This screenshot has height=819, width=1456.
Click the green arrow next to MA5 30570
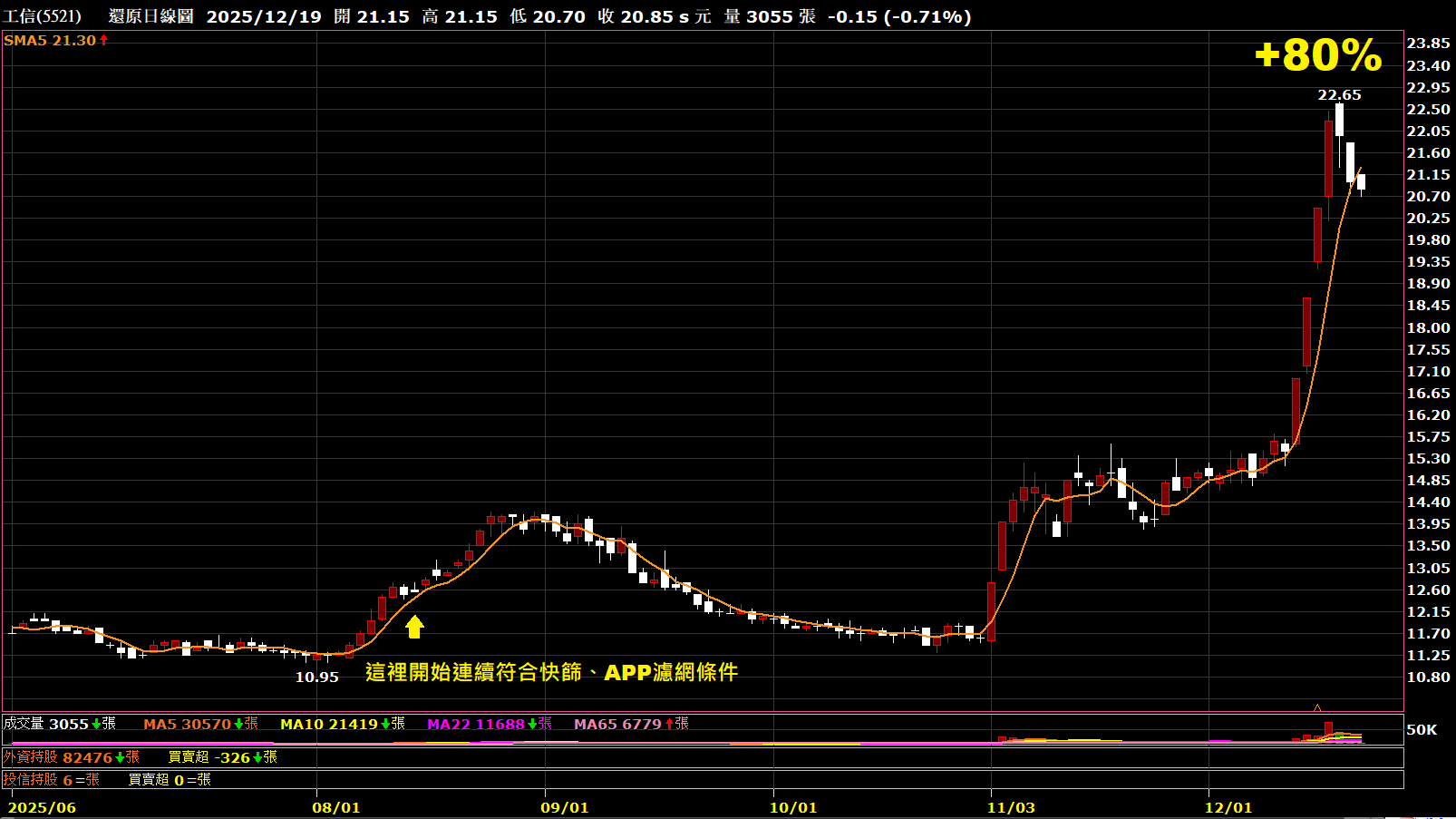click(x=238, y=724)
